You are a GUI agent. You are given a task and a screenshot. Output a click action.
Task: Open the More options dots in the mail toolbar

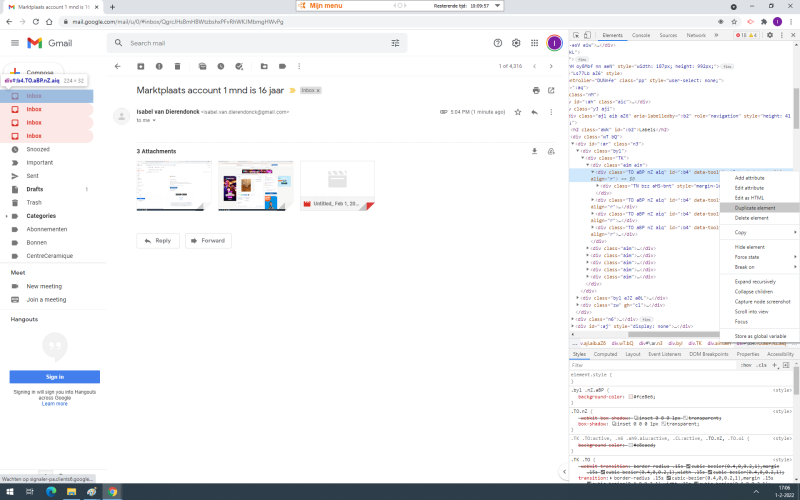point(299,66)
